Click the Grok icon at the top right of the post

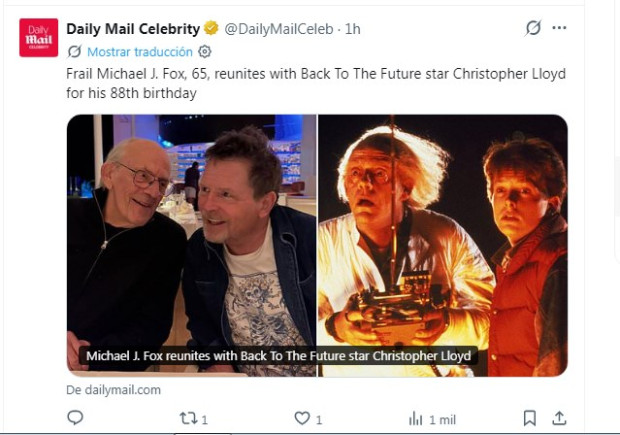533,28
